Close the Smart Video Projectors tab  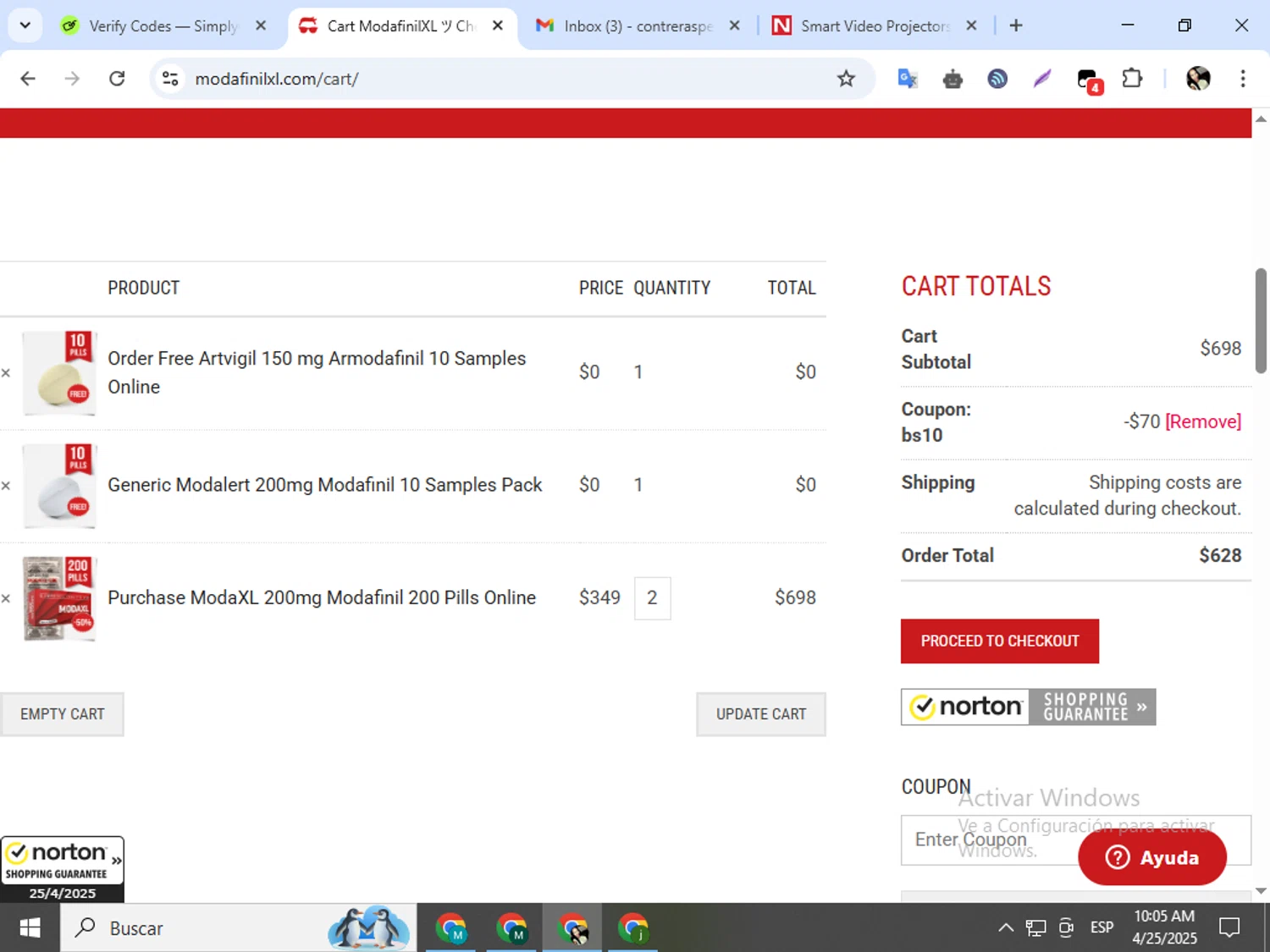coord(971,25)
